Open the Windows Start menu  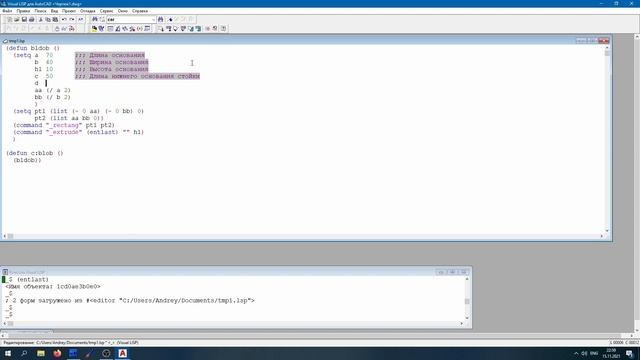pyautogui.click(x=8, y=353)
